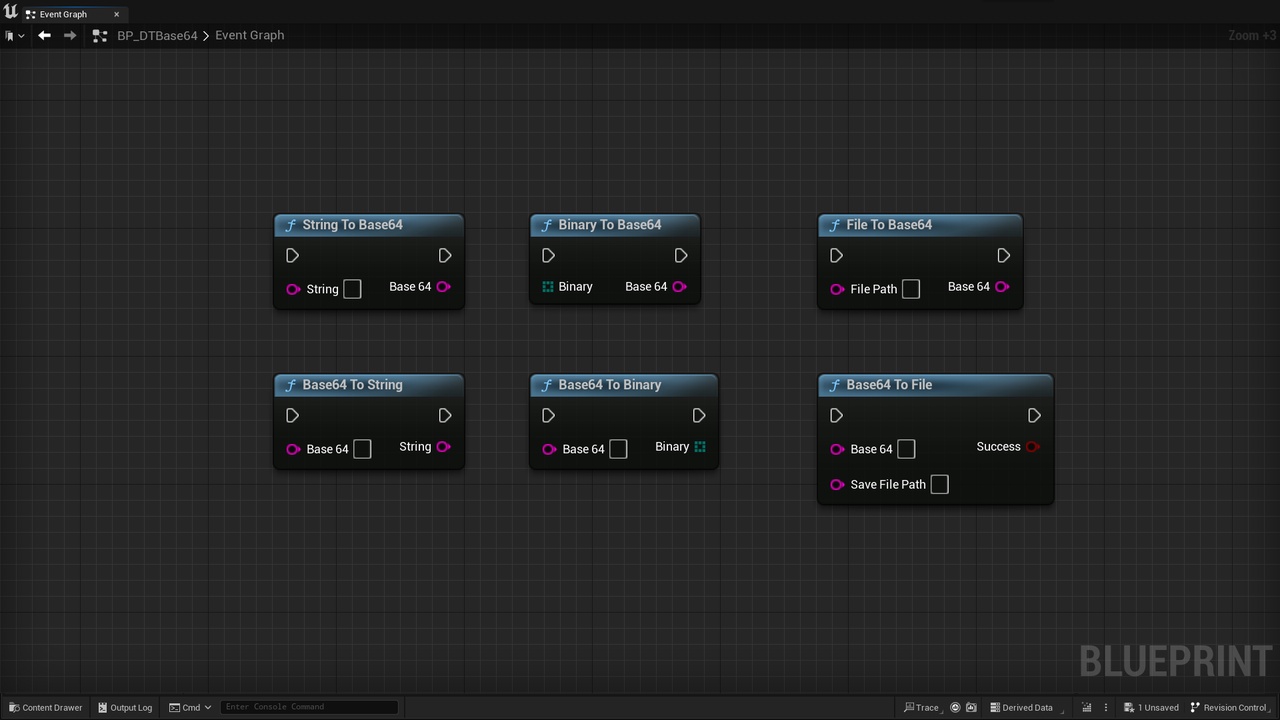Click the String value box on String To Base64
The image size is (1280, 720).
pos(352,289)
